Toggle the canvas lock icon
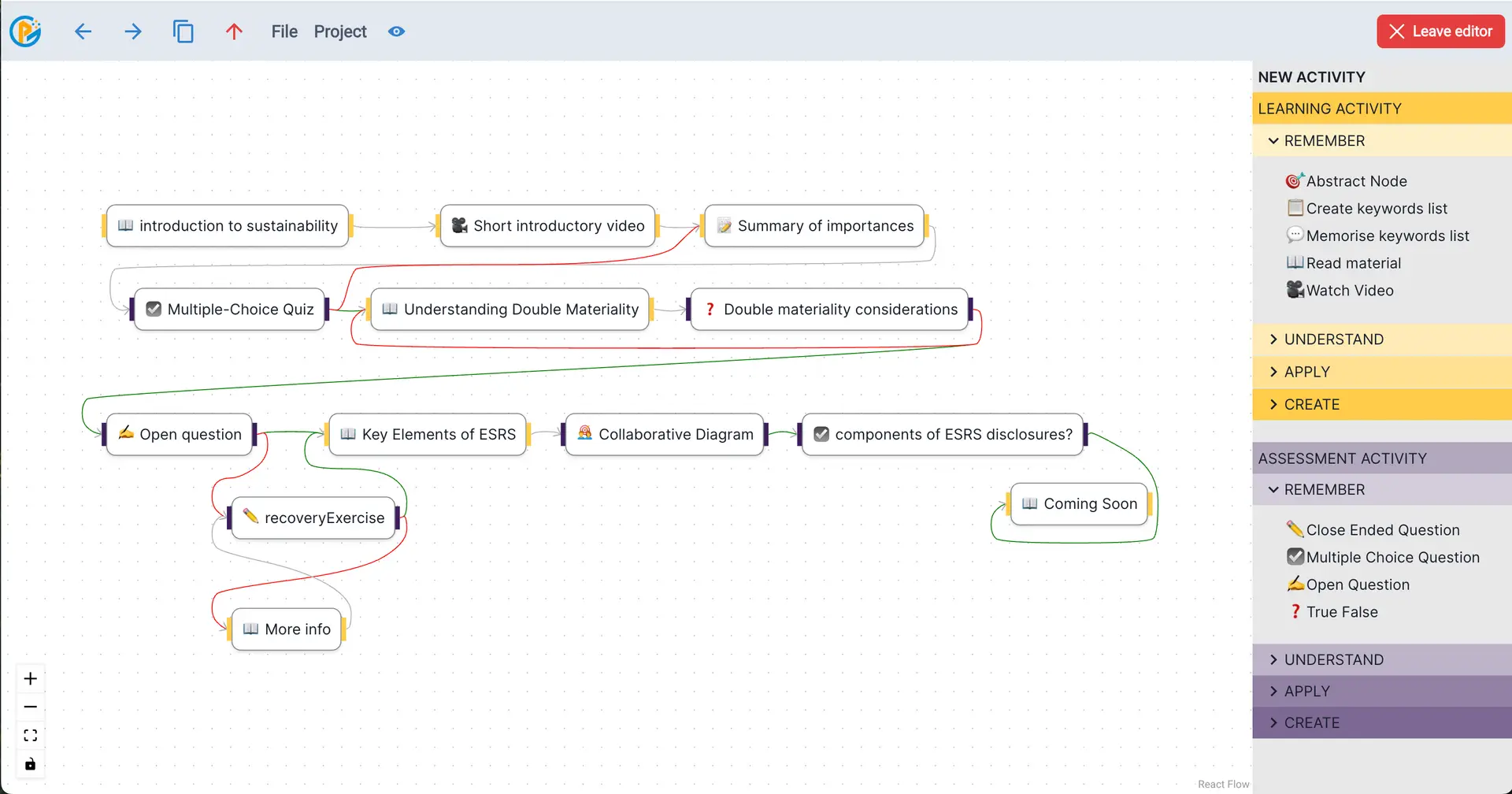 [30, 763]
